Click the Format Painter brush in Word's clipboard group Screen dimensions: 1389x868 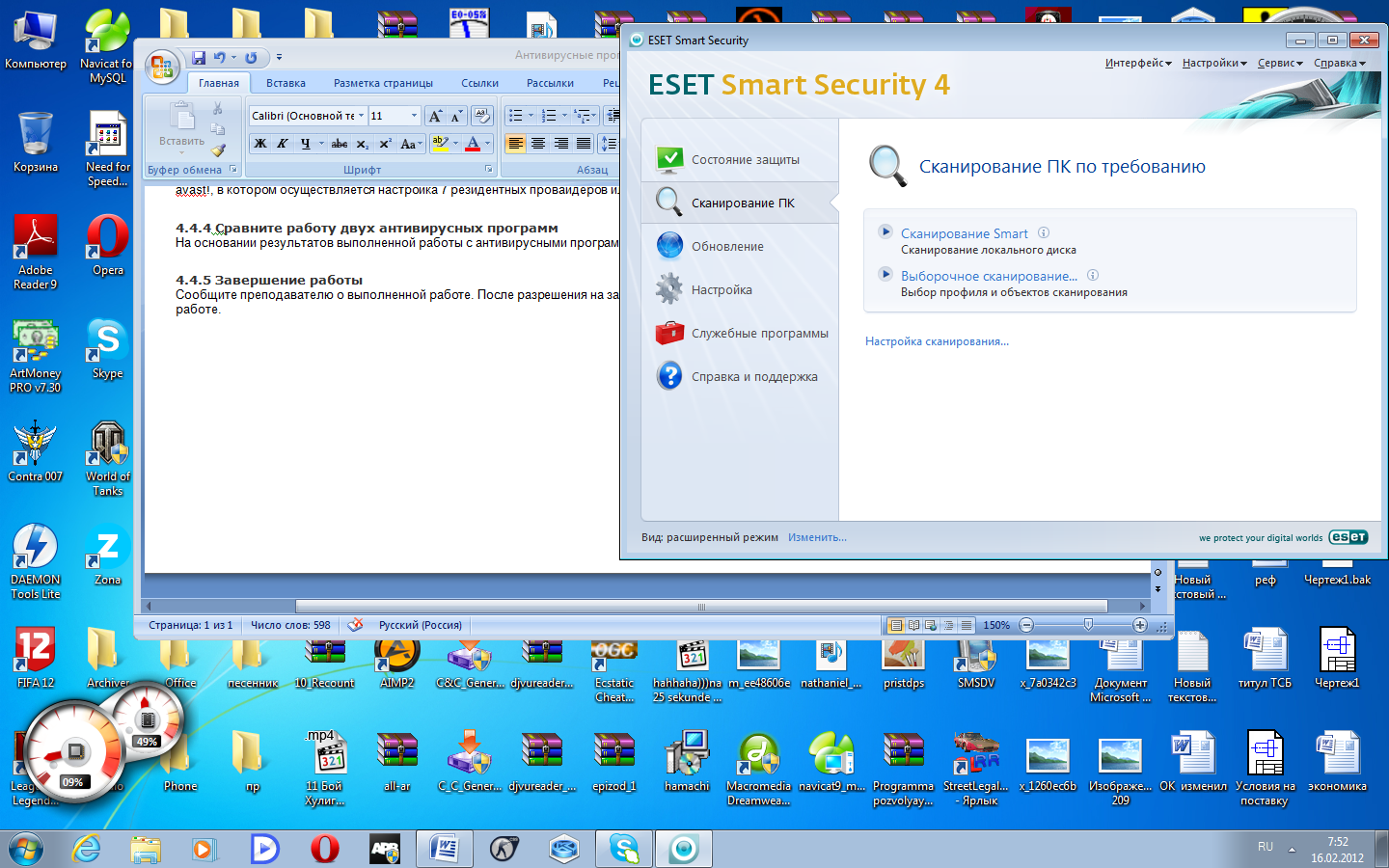(218, 149)
